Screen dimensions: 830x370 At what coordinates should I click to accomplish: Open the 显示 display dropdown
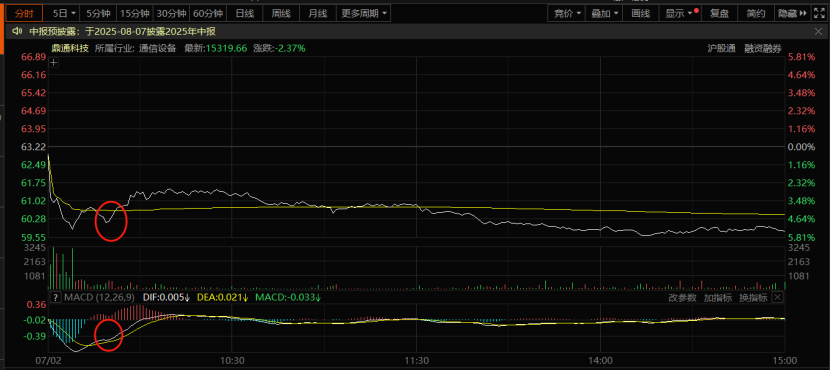680,13
